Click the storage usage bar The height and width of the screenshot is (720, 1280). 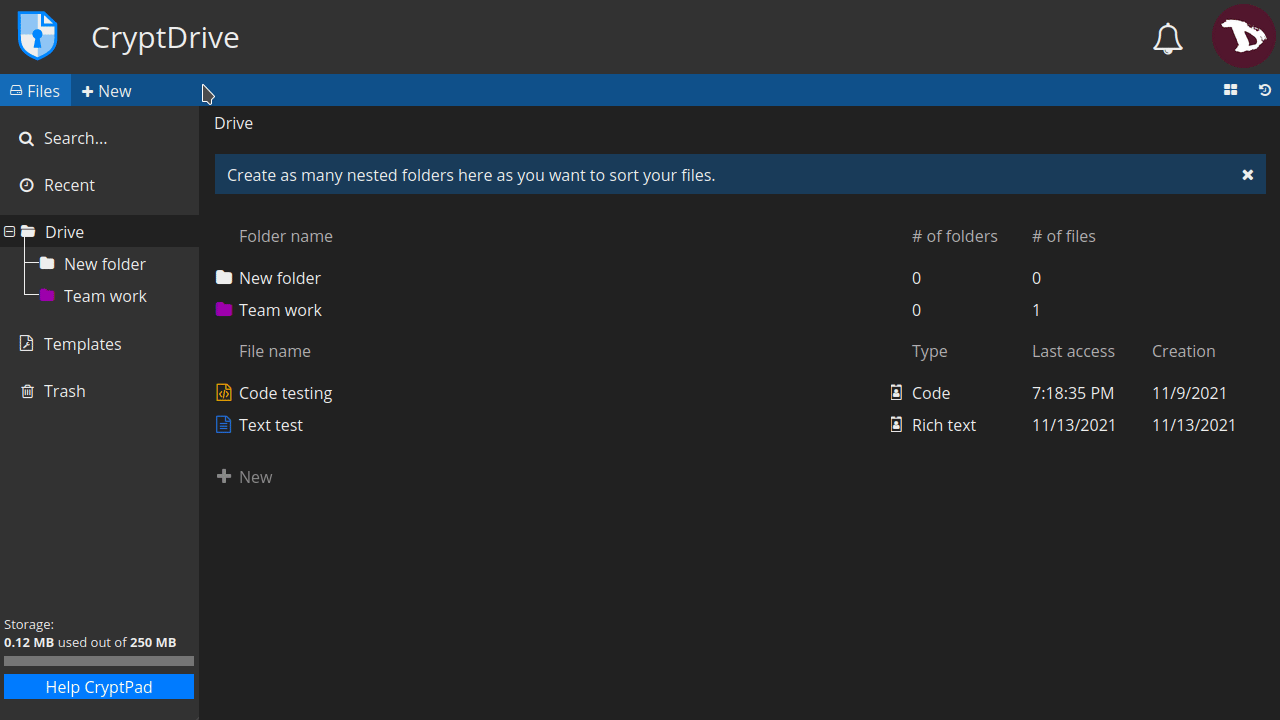coord(99,661)
